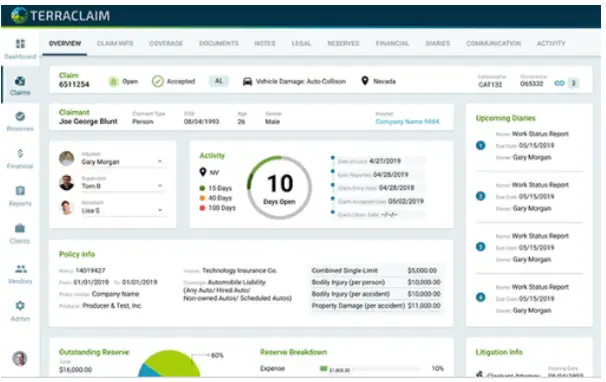Click Tom B's supervisor avatar
Screen dimensions: 606x382
[66, 182]
